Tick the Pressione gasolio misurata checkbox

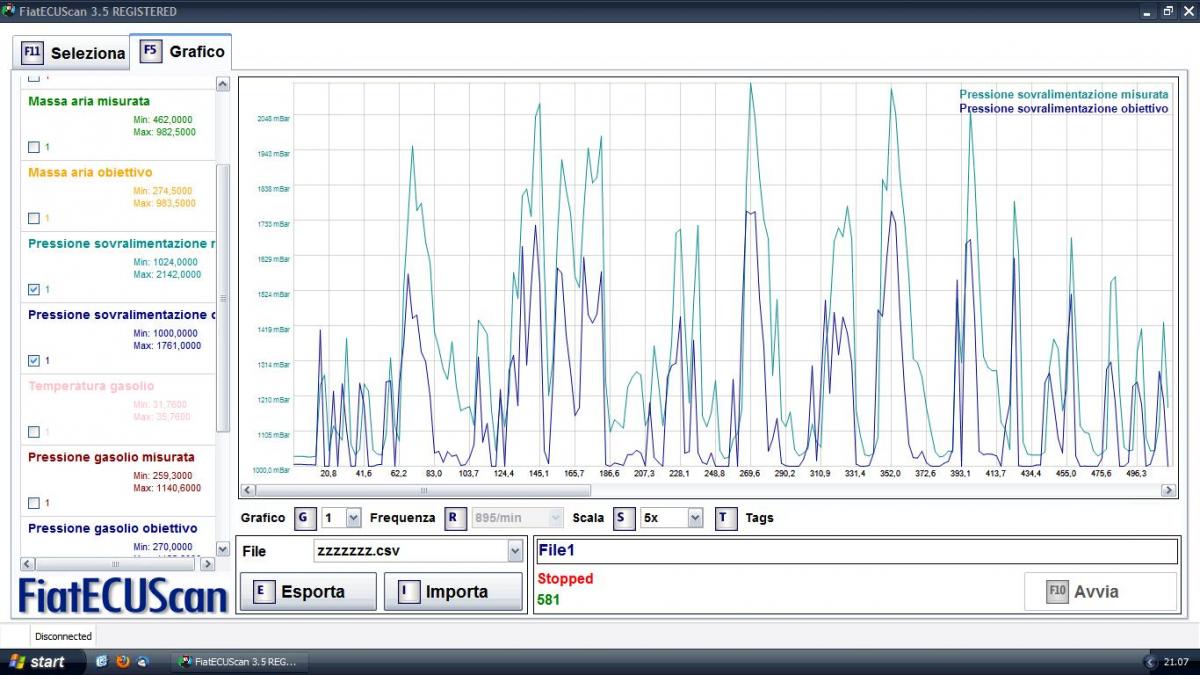click(x=34, y=503)
